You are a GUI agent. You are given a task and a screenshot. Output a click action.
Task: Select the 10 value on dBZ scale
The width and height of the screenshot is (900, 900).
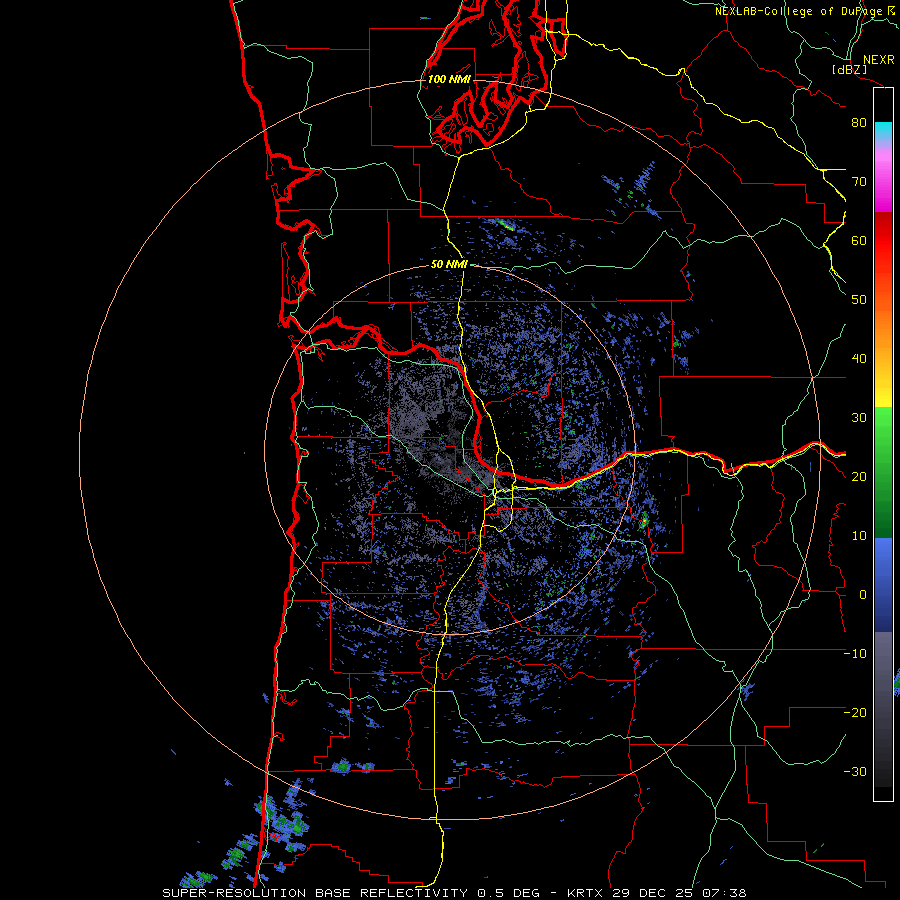click(859, 536)
